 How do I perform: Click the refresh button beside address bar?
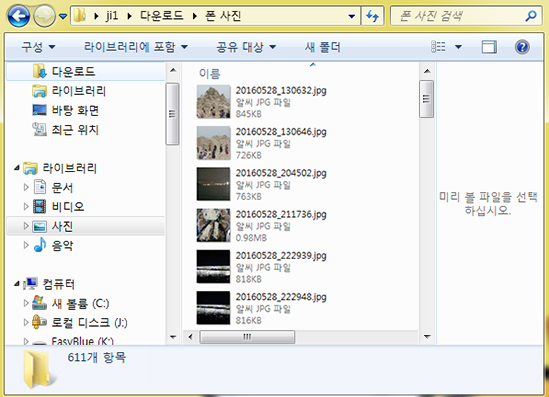373,16
